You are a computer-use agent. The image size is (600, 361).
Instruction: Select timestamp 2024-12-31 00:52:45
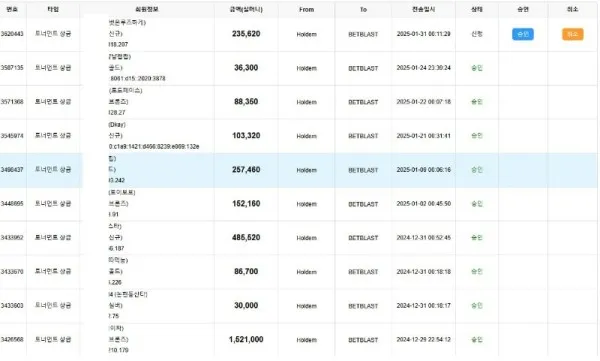[x=424, y=237]
